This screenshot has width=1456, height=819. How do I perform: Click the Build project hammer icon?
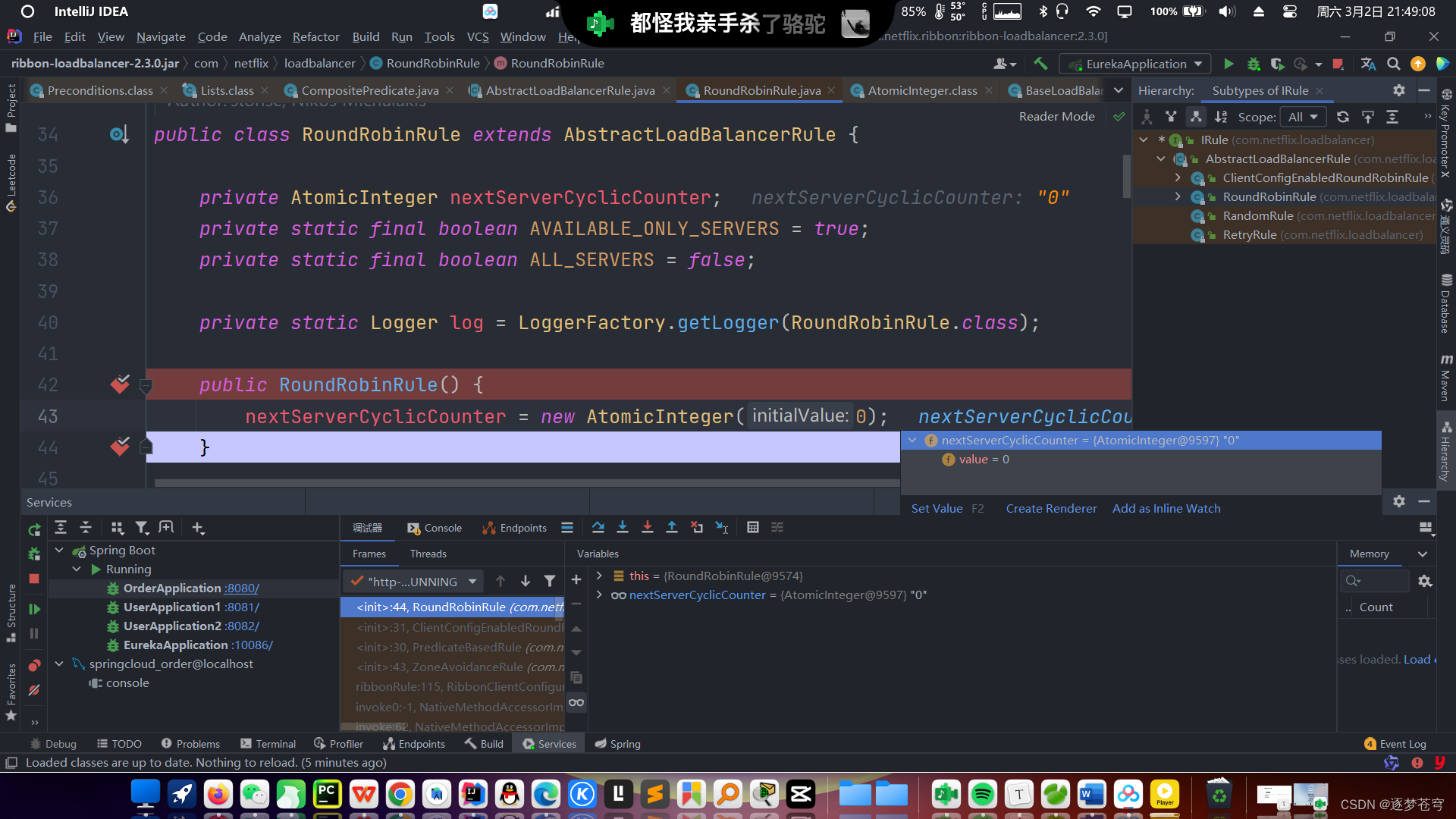pos(1040,64)
